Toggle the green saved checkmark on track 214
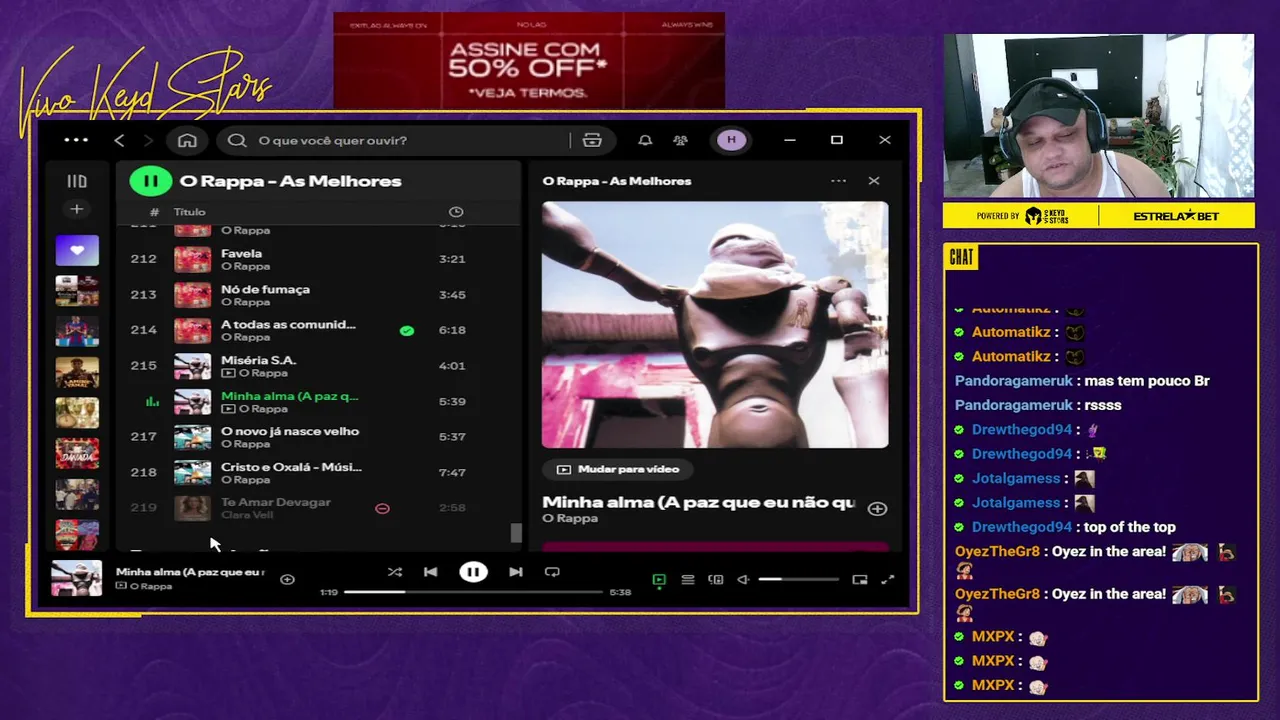Screen dimensions: 1280x720 point(407,330)
